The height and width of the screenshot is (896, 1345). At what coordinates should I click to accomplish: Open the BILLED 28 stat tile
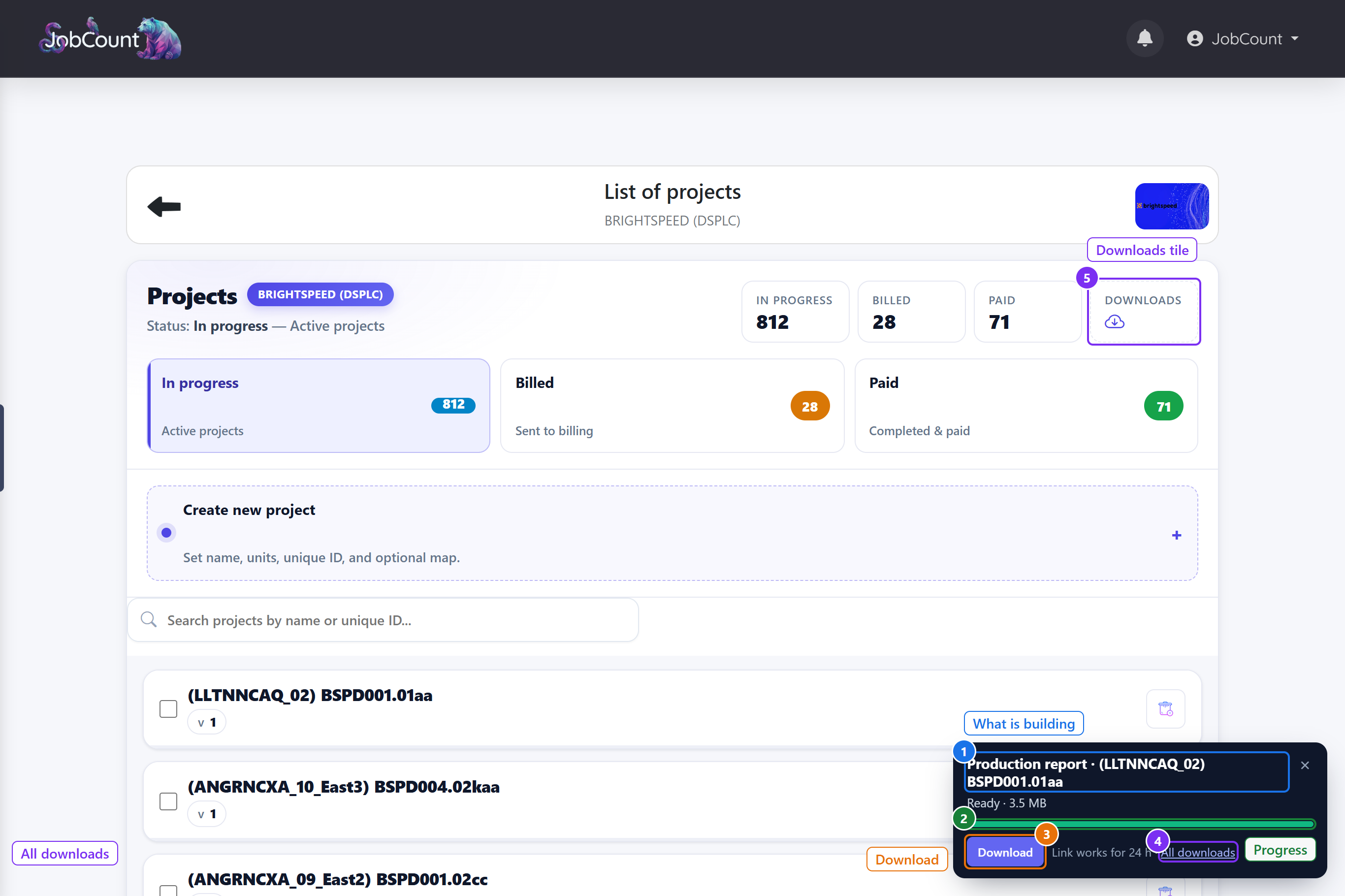[911, 312]
